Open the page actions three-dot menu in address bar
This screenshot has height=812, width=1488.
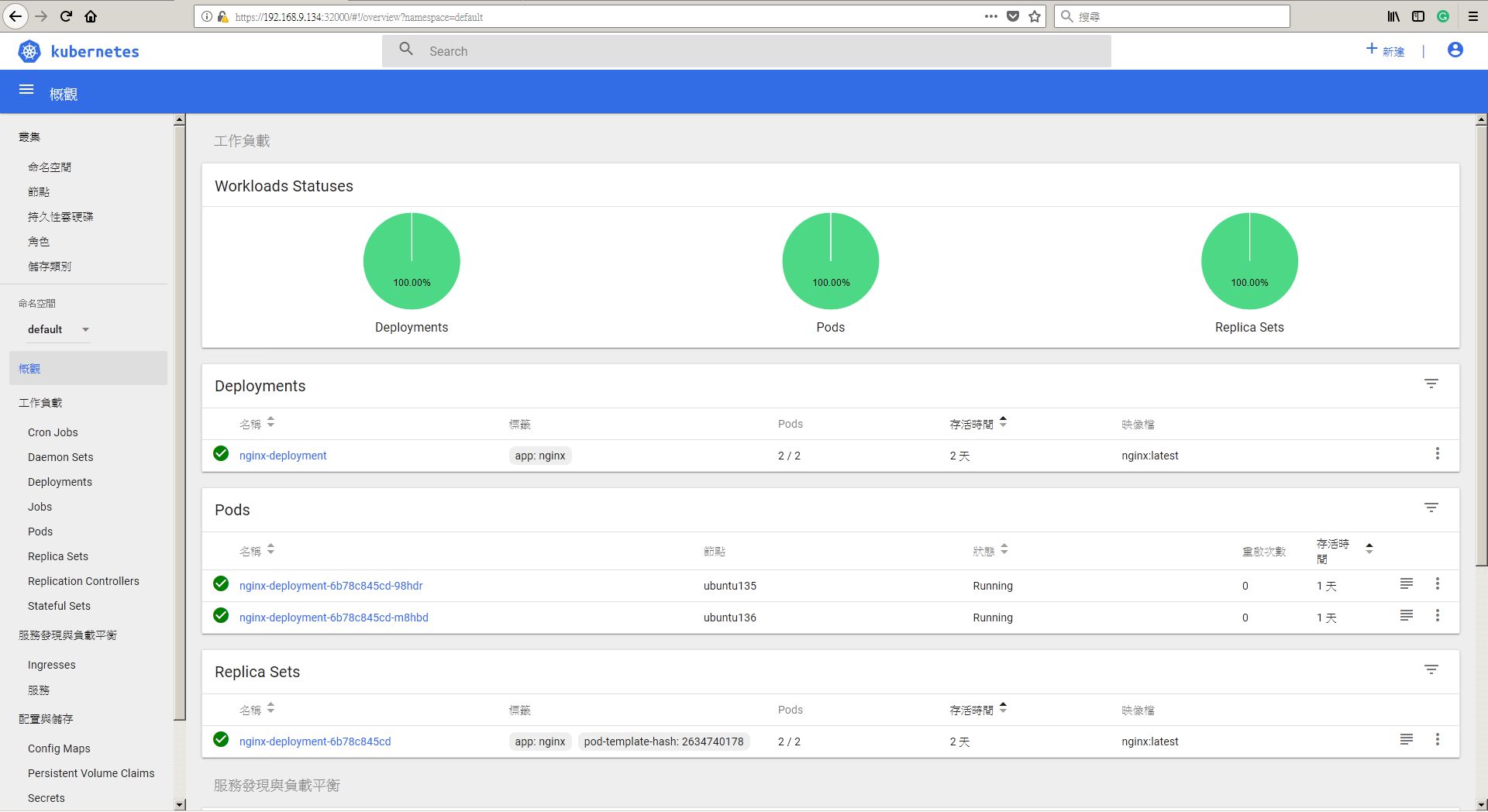coord(991,16)
